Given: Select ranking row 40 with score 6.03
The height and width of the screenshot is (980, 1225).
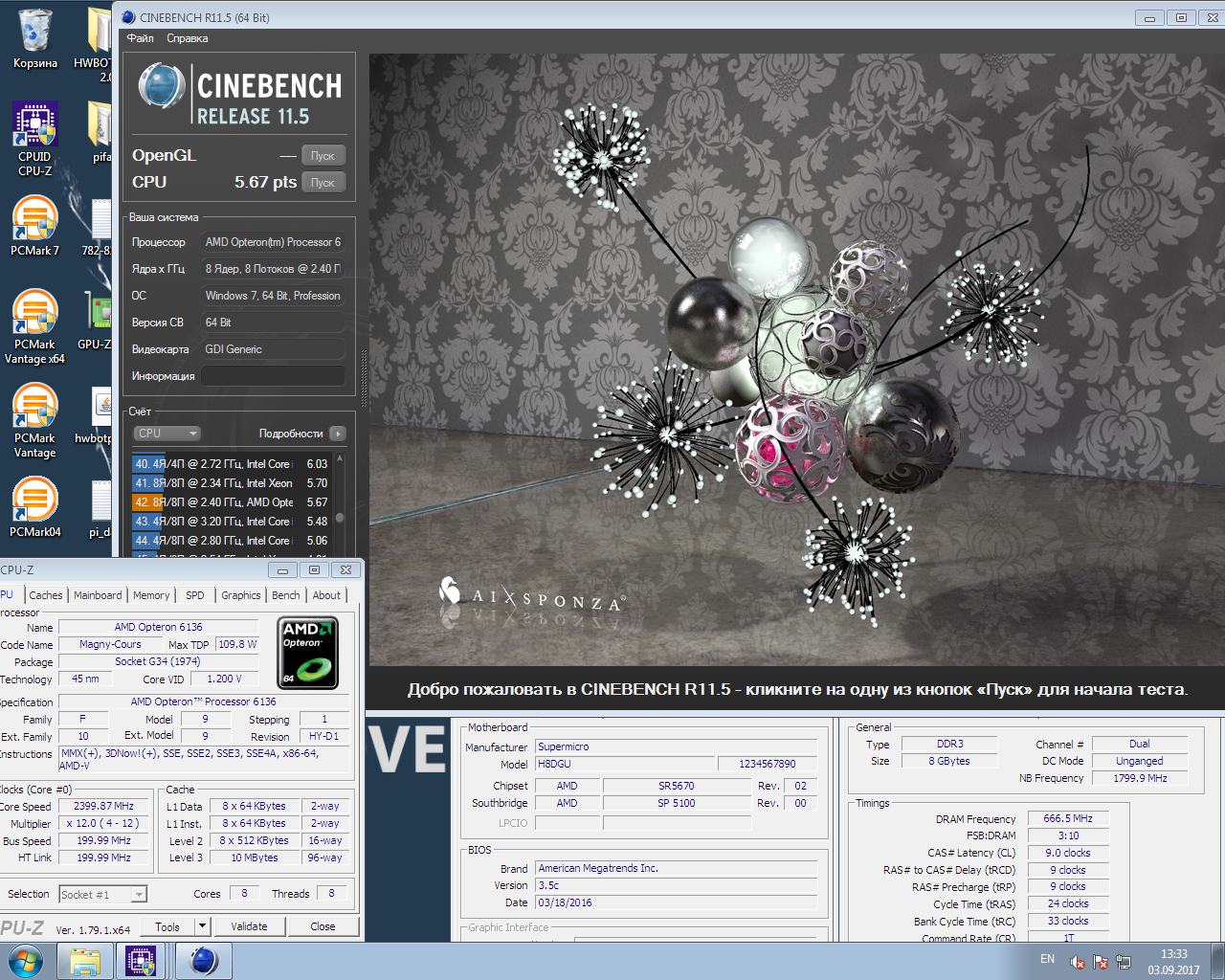Looking at the screenshot, I should (x=232, y=464).
